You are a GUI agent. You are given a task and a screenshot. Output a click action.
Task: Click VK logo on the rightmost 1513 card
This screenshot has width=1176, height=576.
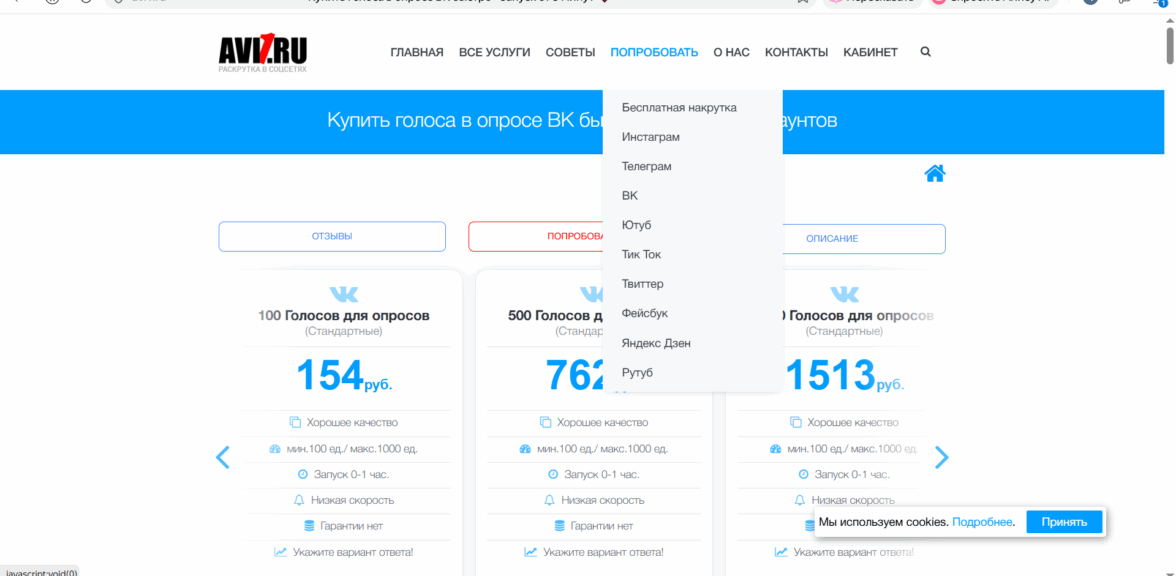point(844,294)
